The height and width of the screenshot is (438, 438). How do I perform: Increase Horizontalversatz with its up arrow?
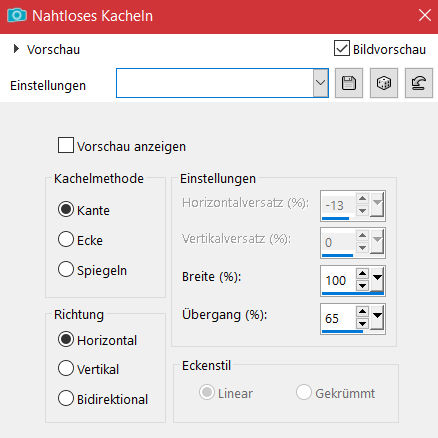coord(362,199)
